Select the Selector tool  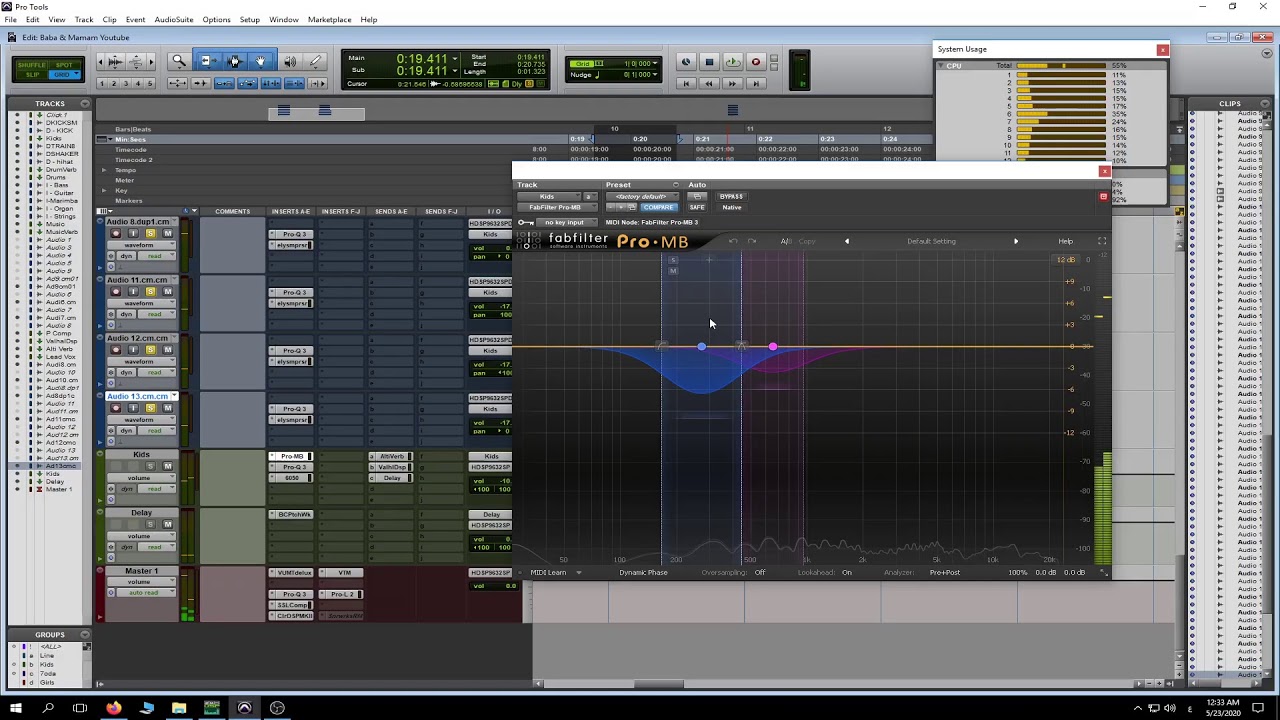coord(235,62)
